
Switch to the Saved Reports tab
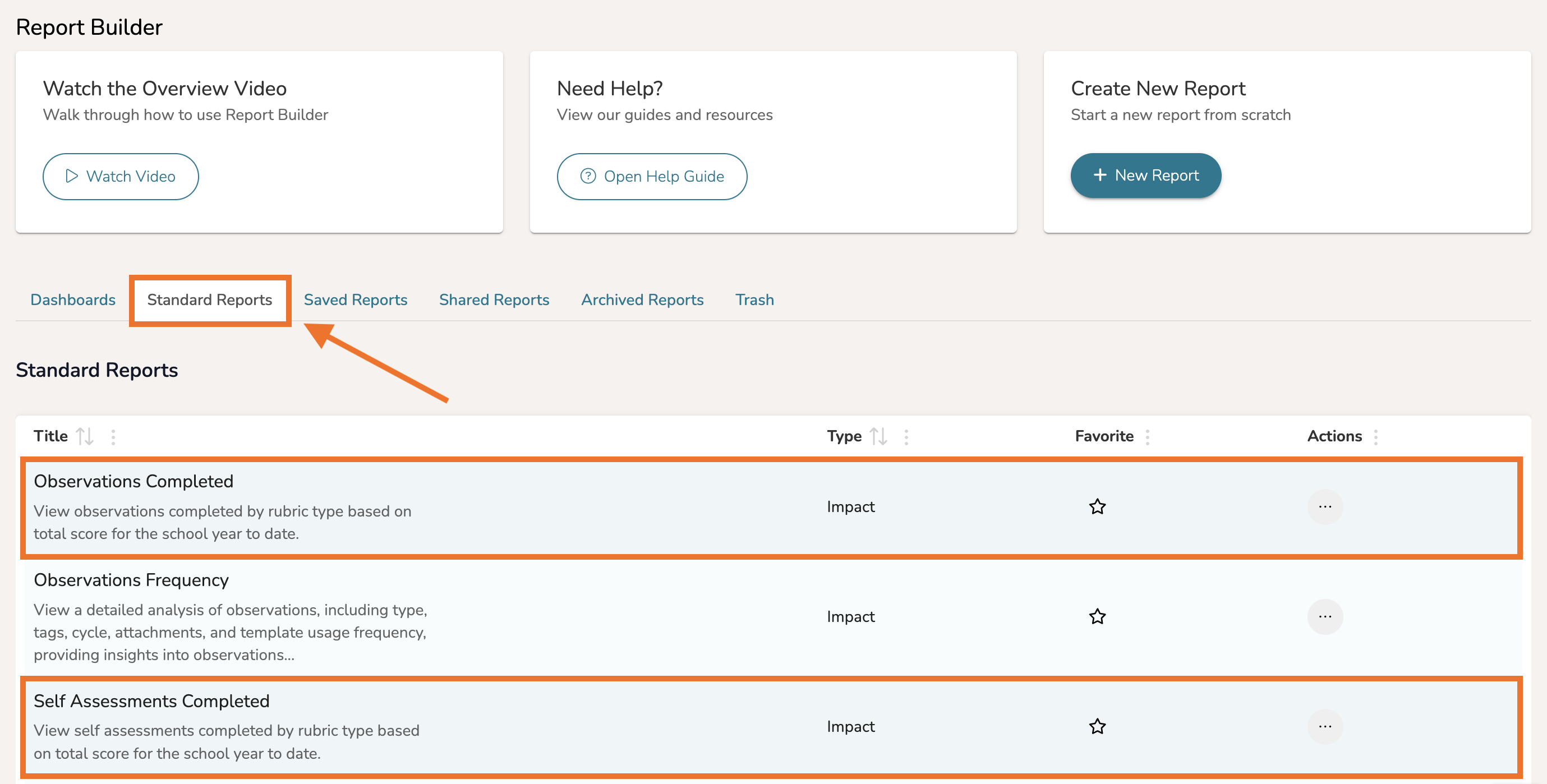coord(355,299)
